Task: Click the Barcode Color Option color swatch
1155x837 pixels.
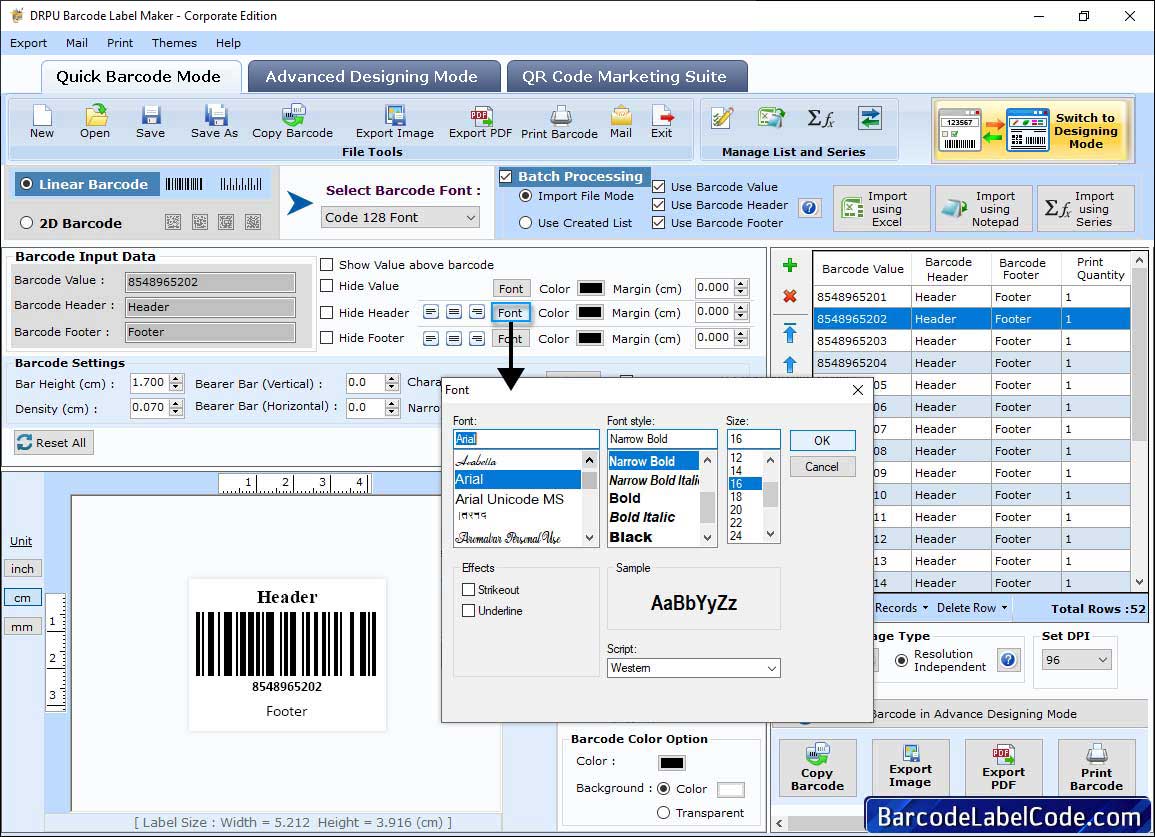Action: 672,762
